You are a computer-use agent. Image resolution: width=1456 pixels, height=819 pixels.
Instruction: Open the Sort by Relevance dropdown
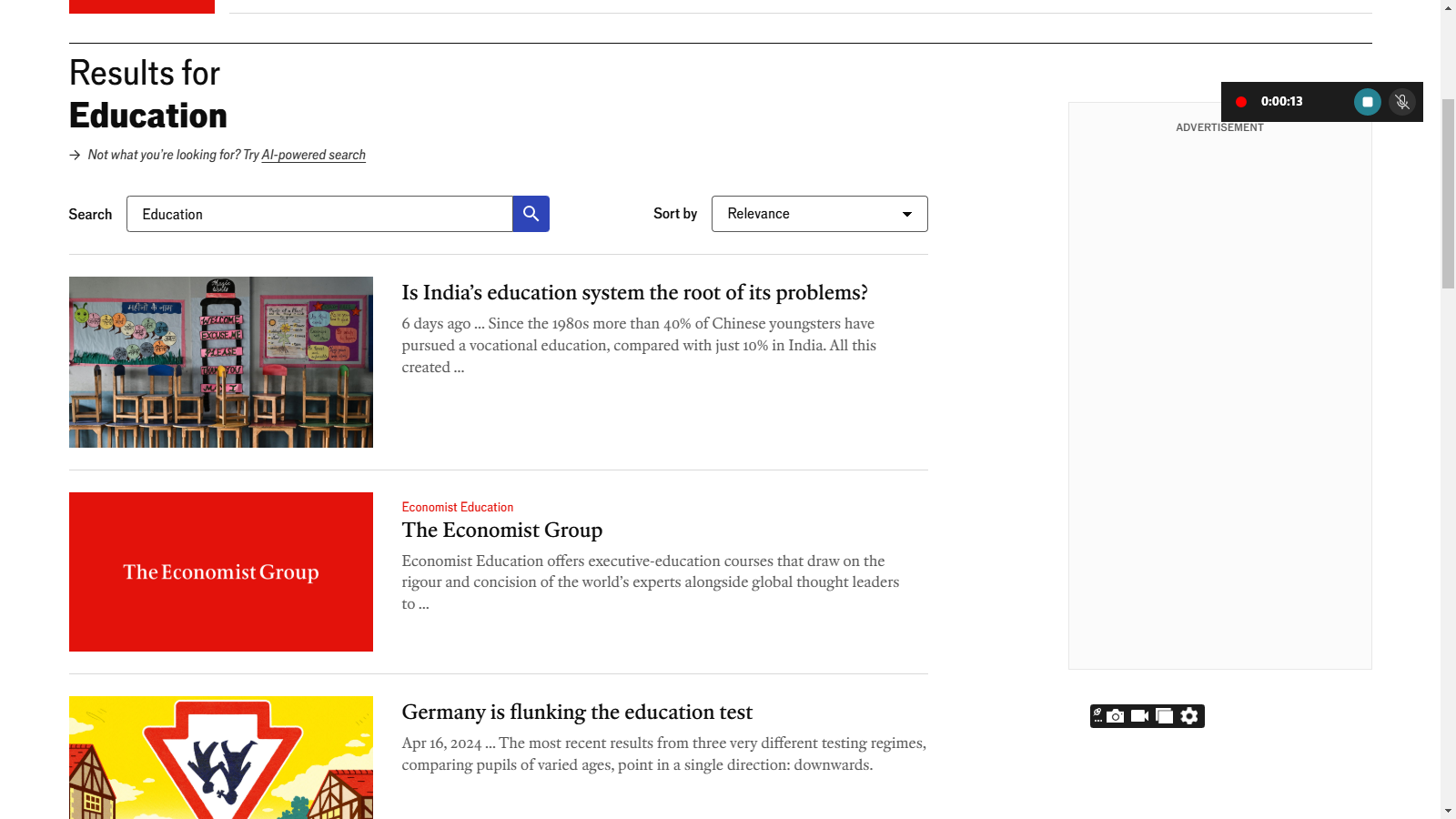819,214
